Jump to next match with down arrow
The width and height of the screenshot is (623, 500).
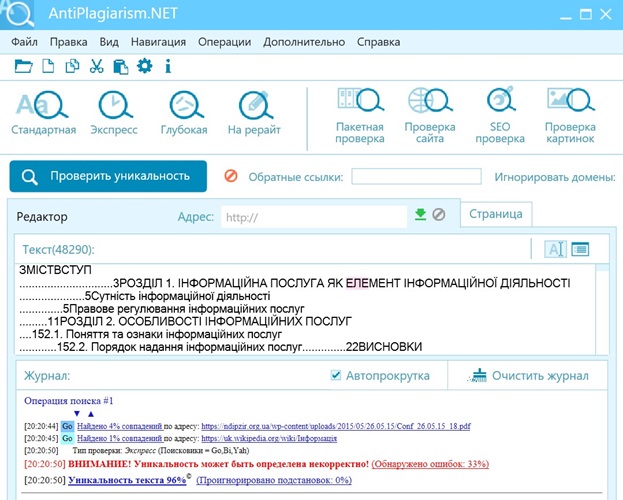(77, 414)
